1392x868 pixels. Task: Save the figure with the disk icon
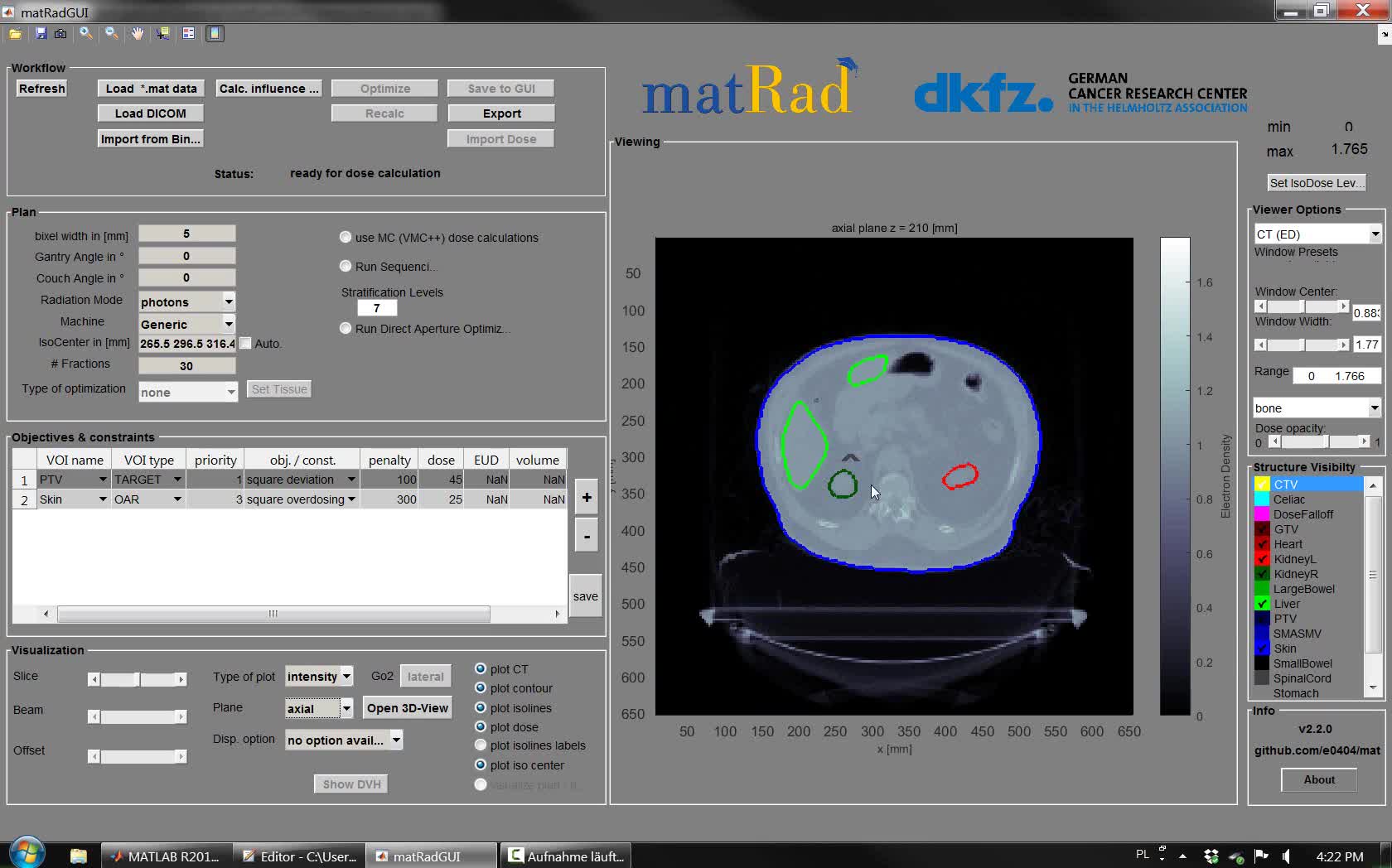pyautogui.click(x=40, y=33)
